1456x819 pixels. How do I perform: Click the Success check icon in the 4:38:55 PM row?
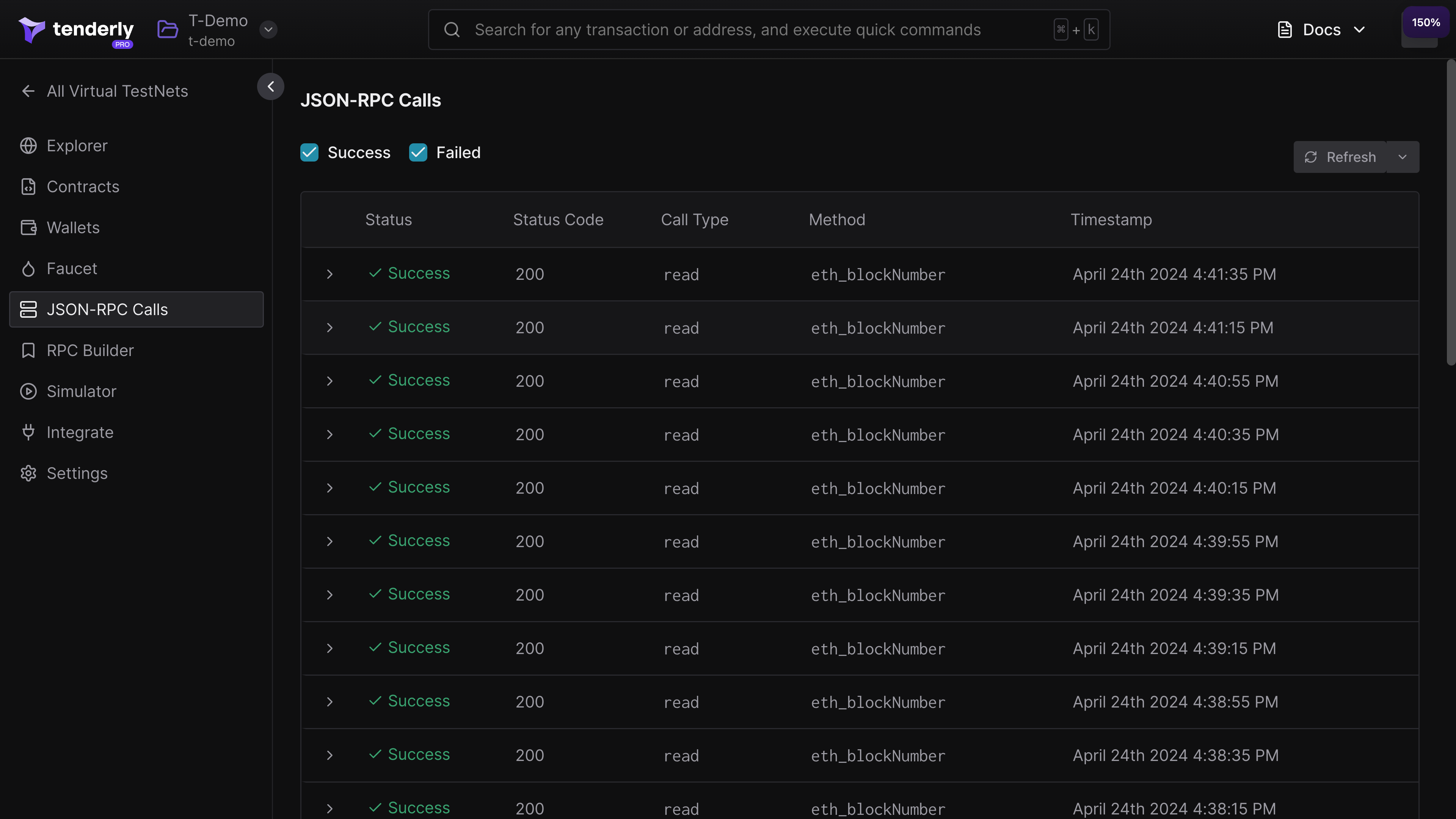pyautogui.click(x=375, y=701)
